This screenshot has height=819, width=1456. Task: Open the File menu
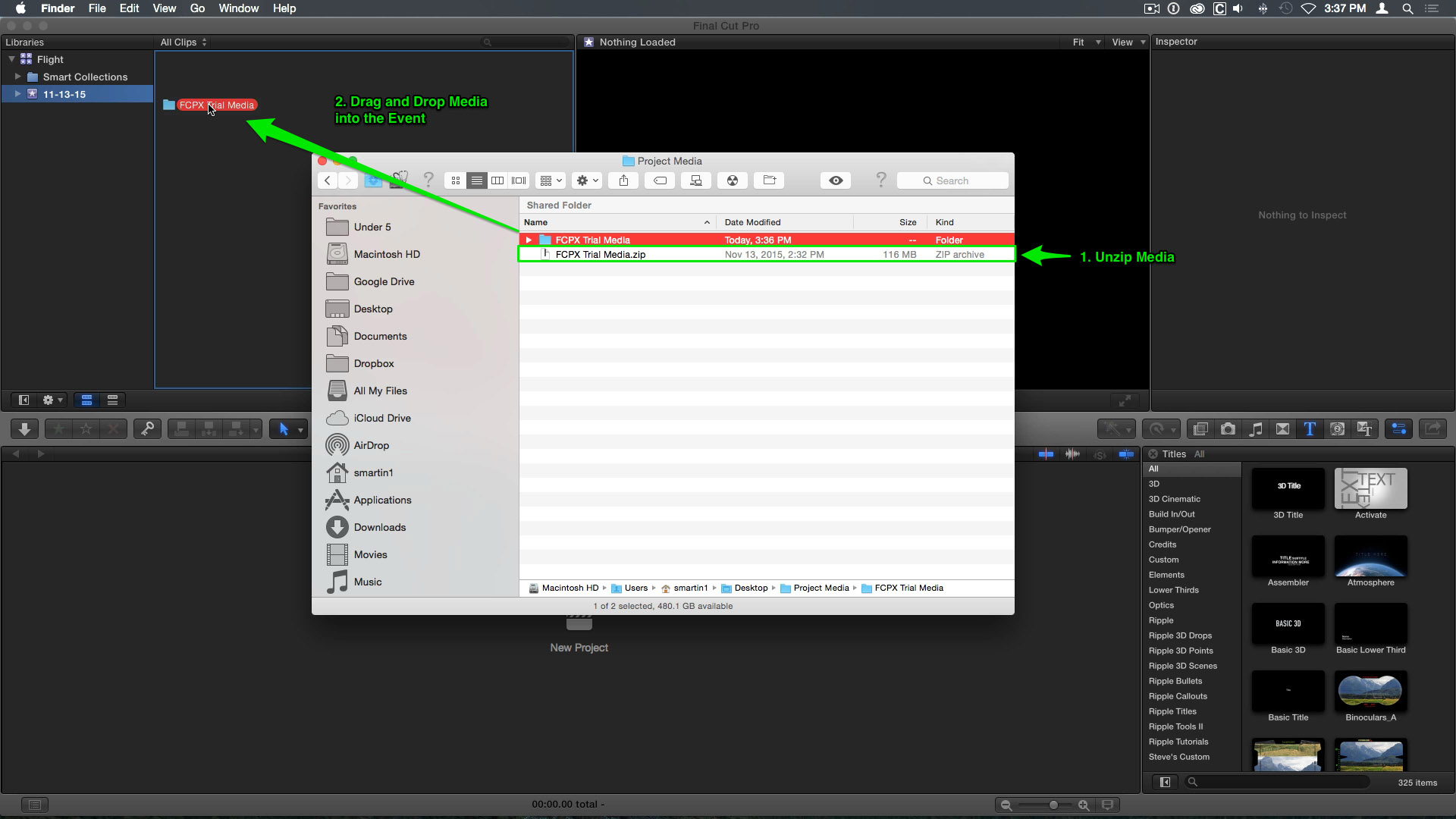(97, 8)
